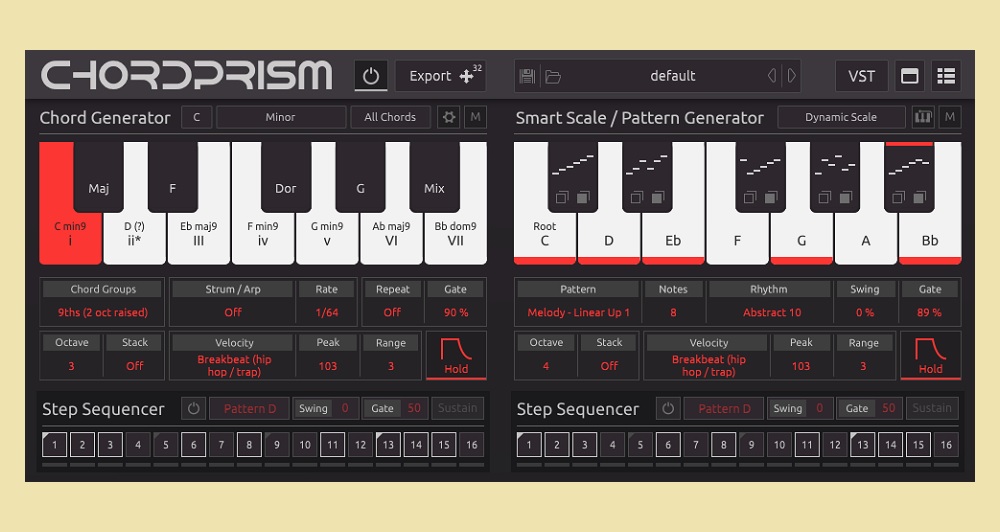1000x532 pixels.
Task: Click the open preset folder icon
Action: [x=553, y=77]
